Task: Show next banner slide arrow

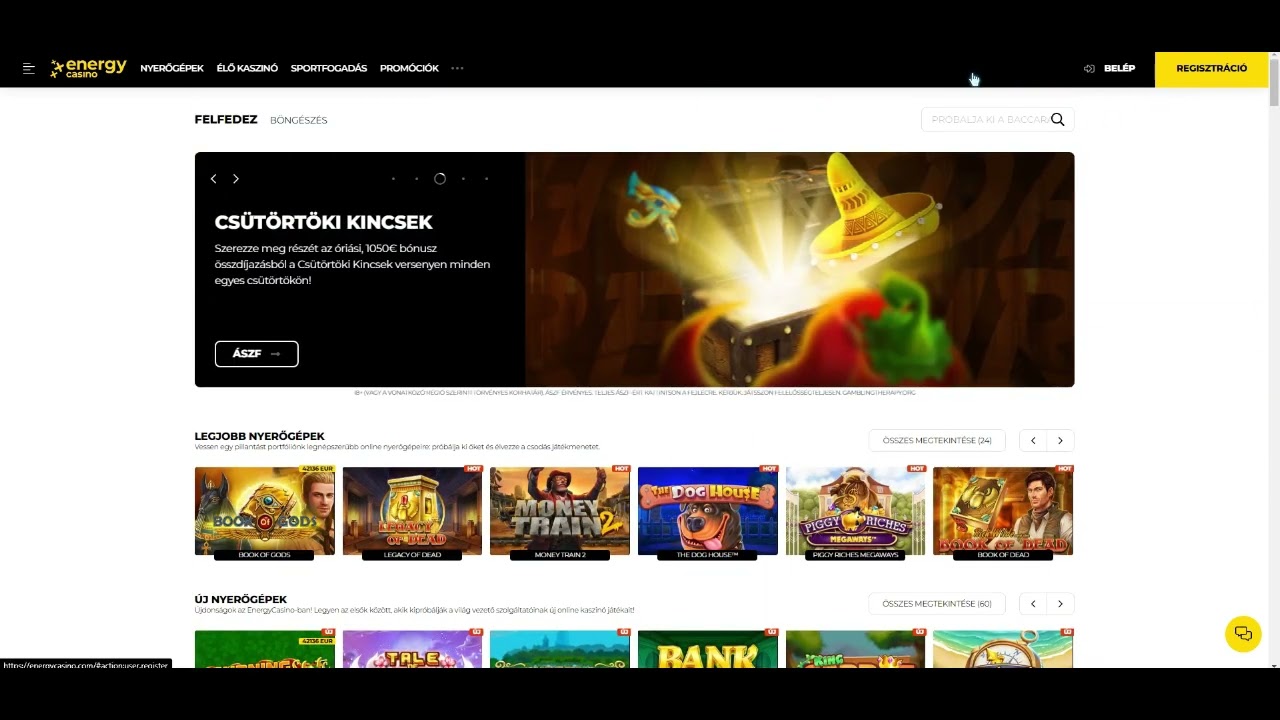Action: (236, 179)
